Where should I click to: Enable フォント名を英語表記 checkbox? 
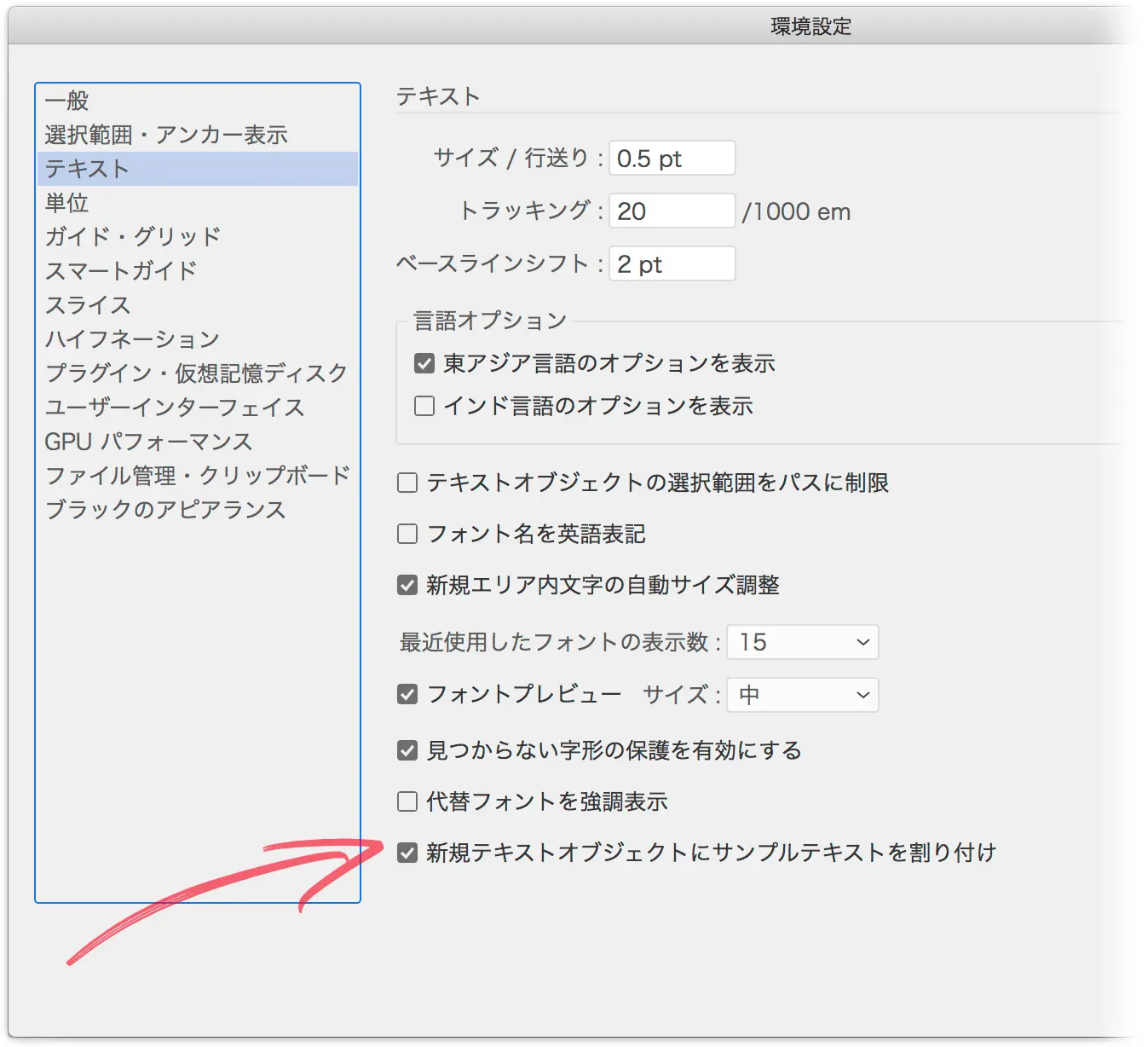[406, 534]
